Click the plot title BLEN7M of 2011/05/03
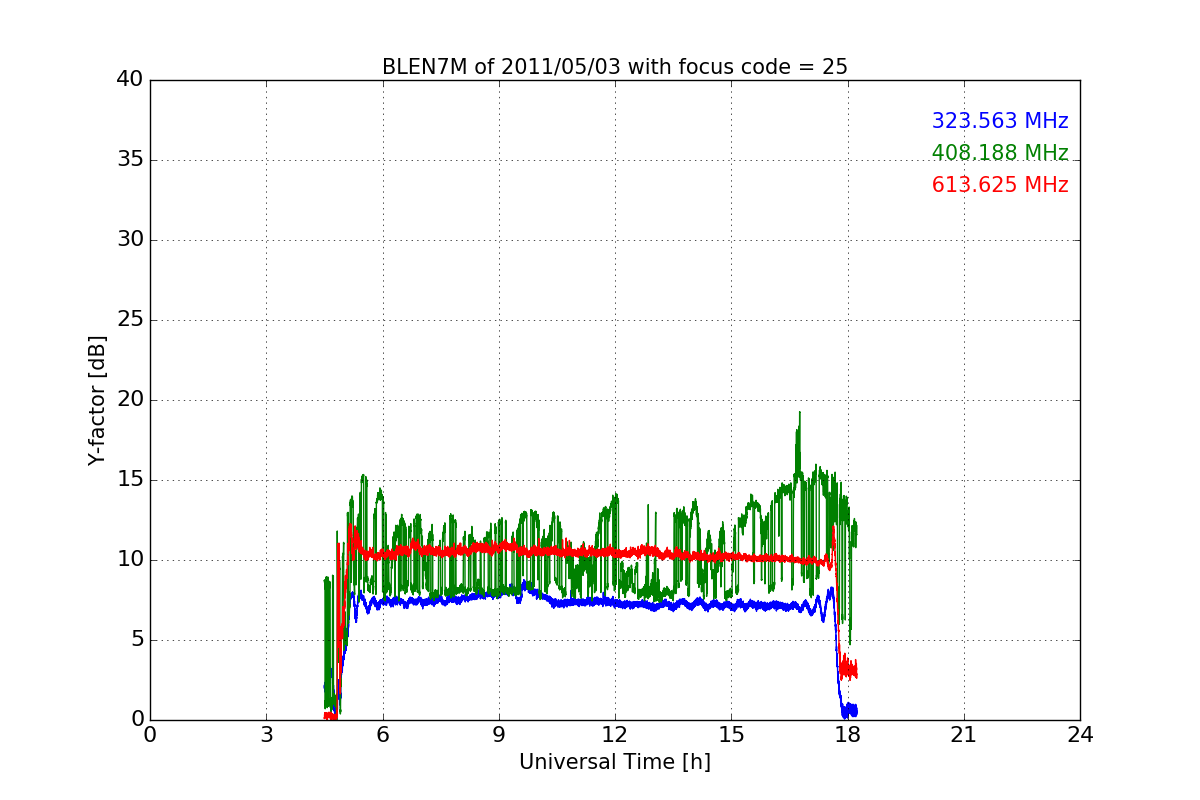The height and width of the screenshot is (800, 1200). [x=614, y=67]
